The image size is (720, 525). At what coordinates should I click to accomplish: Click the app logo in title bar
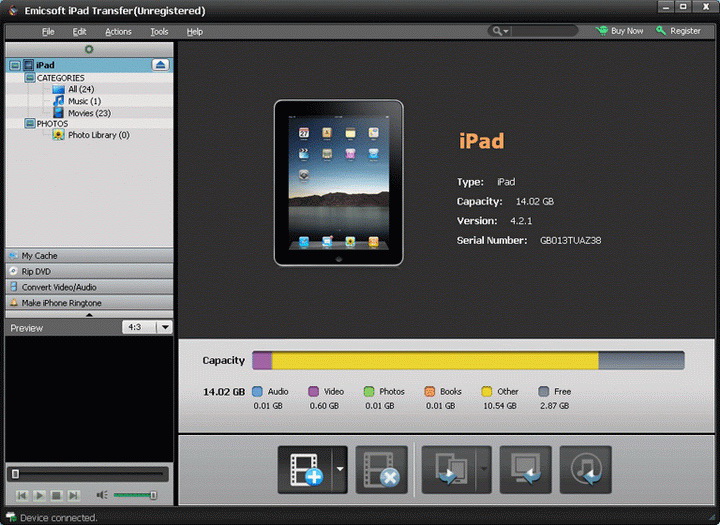point(13,10)
